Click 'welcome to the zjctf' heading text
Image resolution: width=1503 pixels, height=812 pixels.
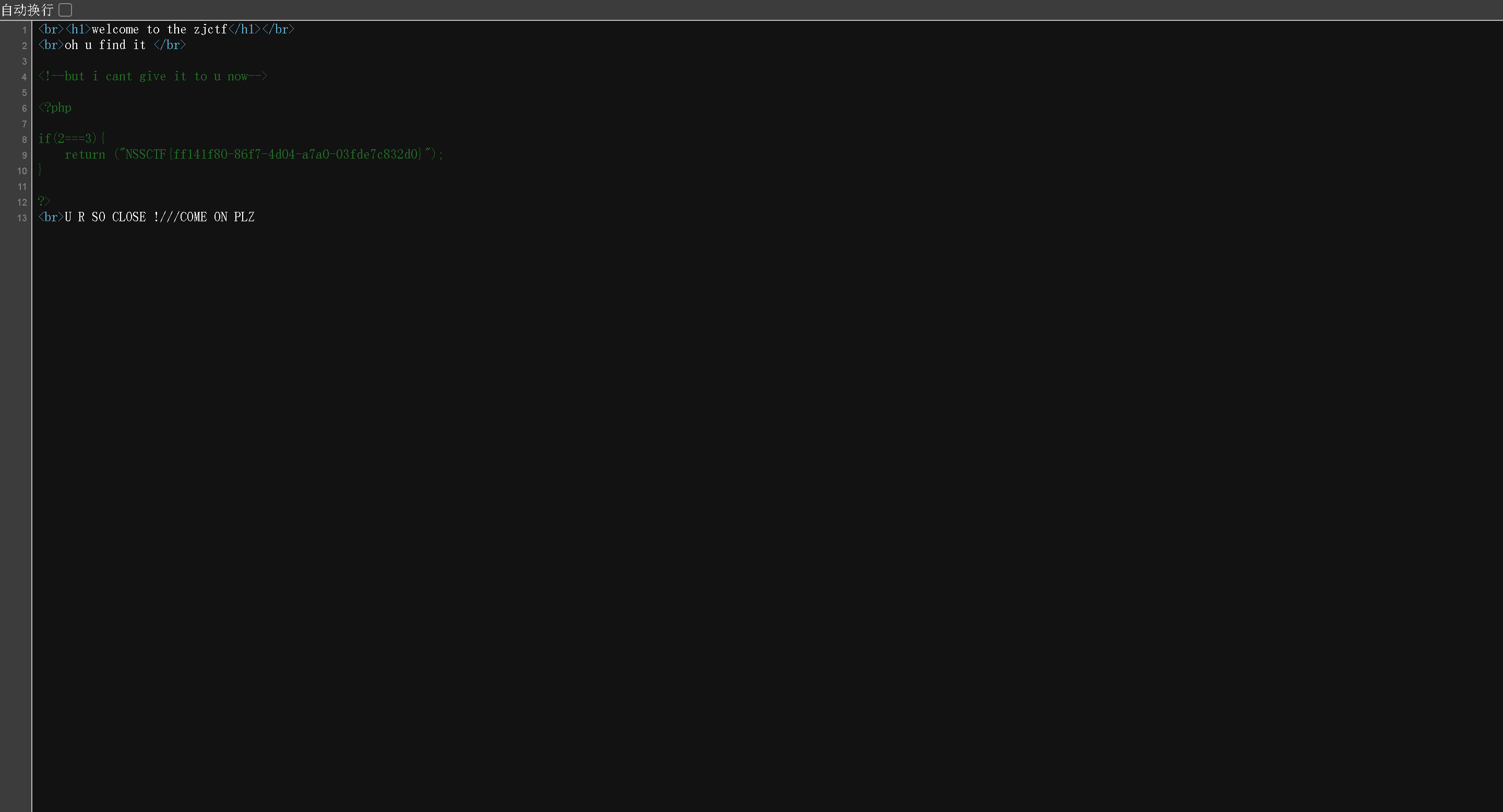tap(159, 29)
